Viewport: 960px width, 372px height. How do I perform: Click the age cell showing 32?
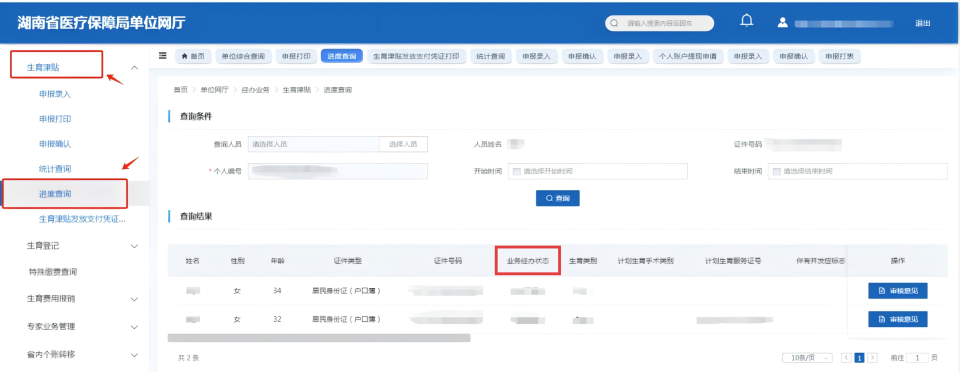pos(277,319)
